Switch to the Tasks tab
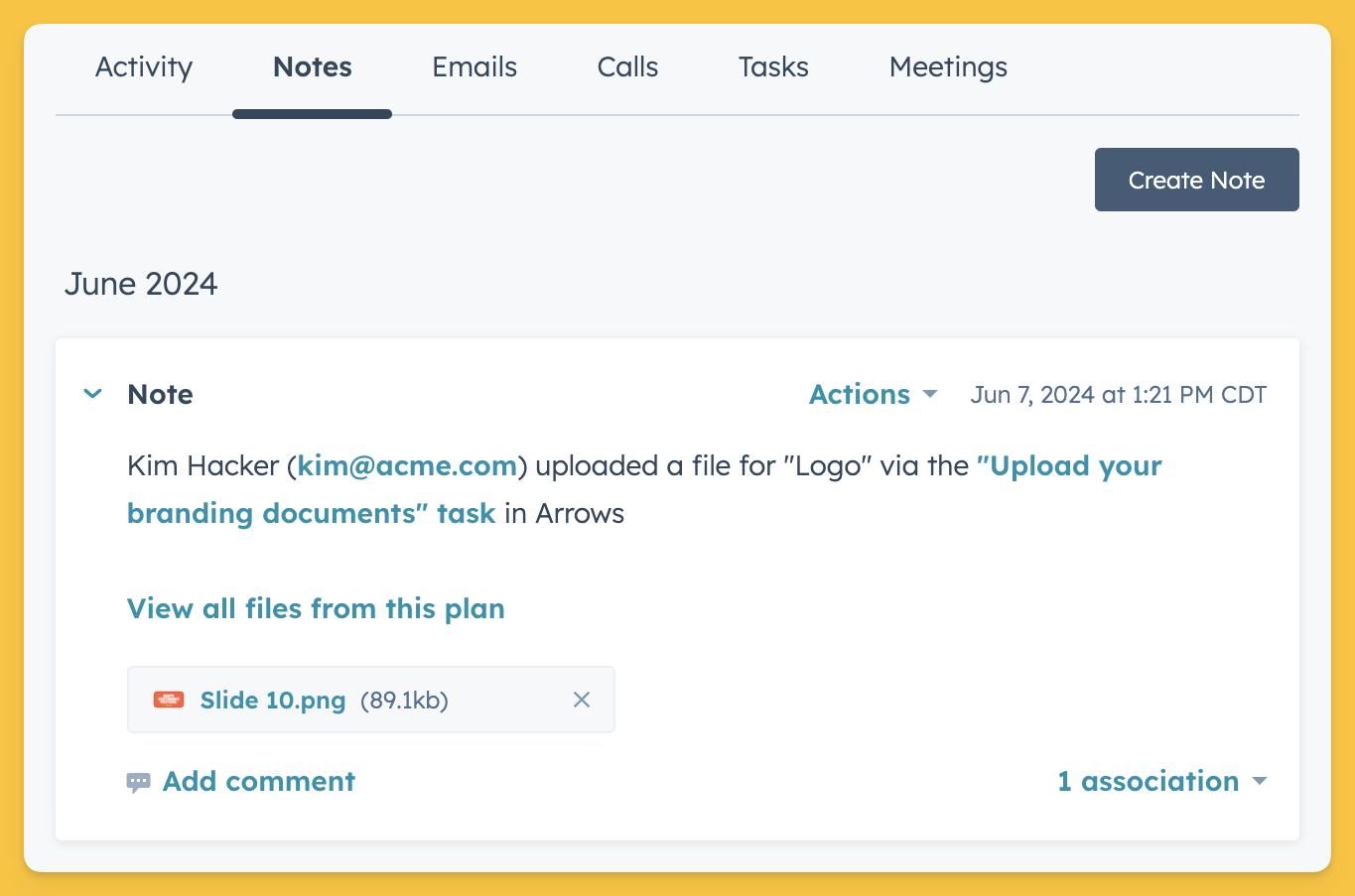The image size is (1355, 896). (773, 67)
